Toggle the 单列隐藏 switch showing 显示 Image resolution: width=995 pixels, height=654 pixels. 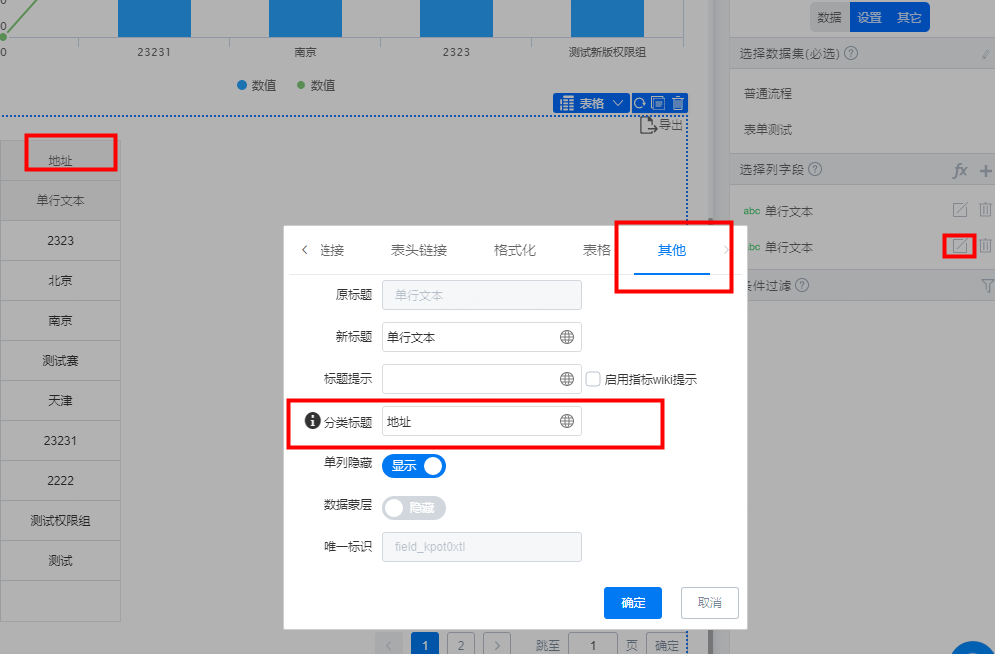click(x=414, y=466)
